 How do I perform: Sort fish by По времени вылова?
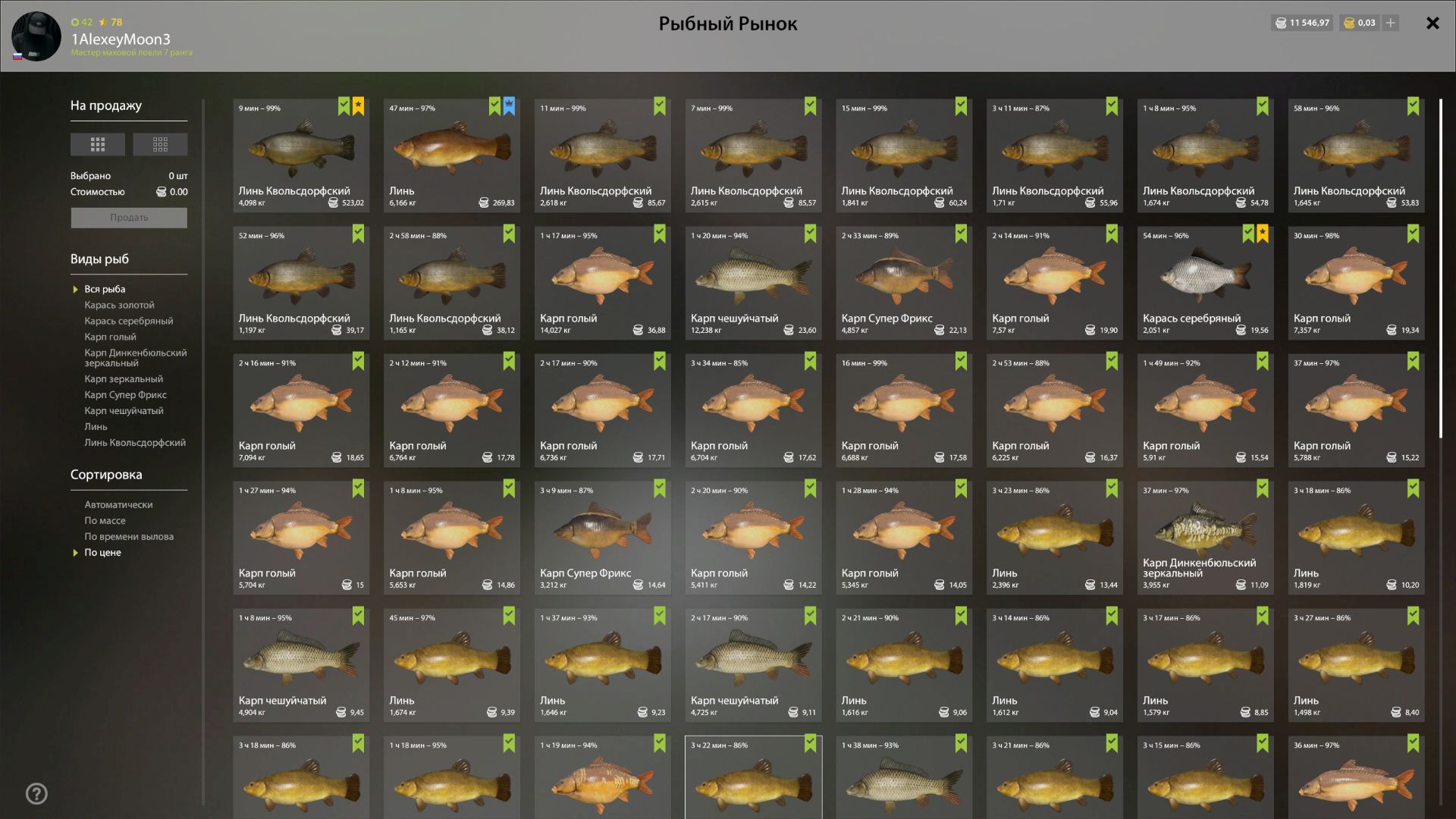129,536
